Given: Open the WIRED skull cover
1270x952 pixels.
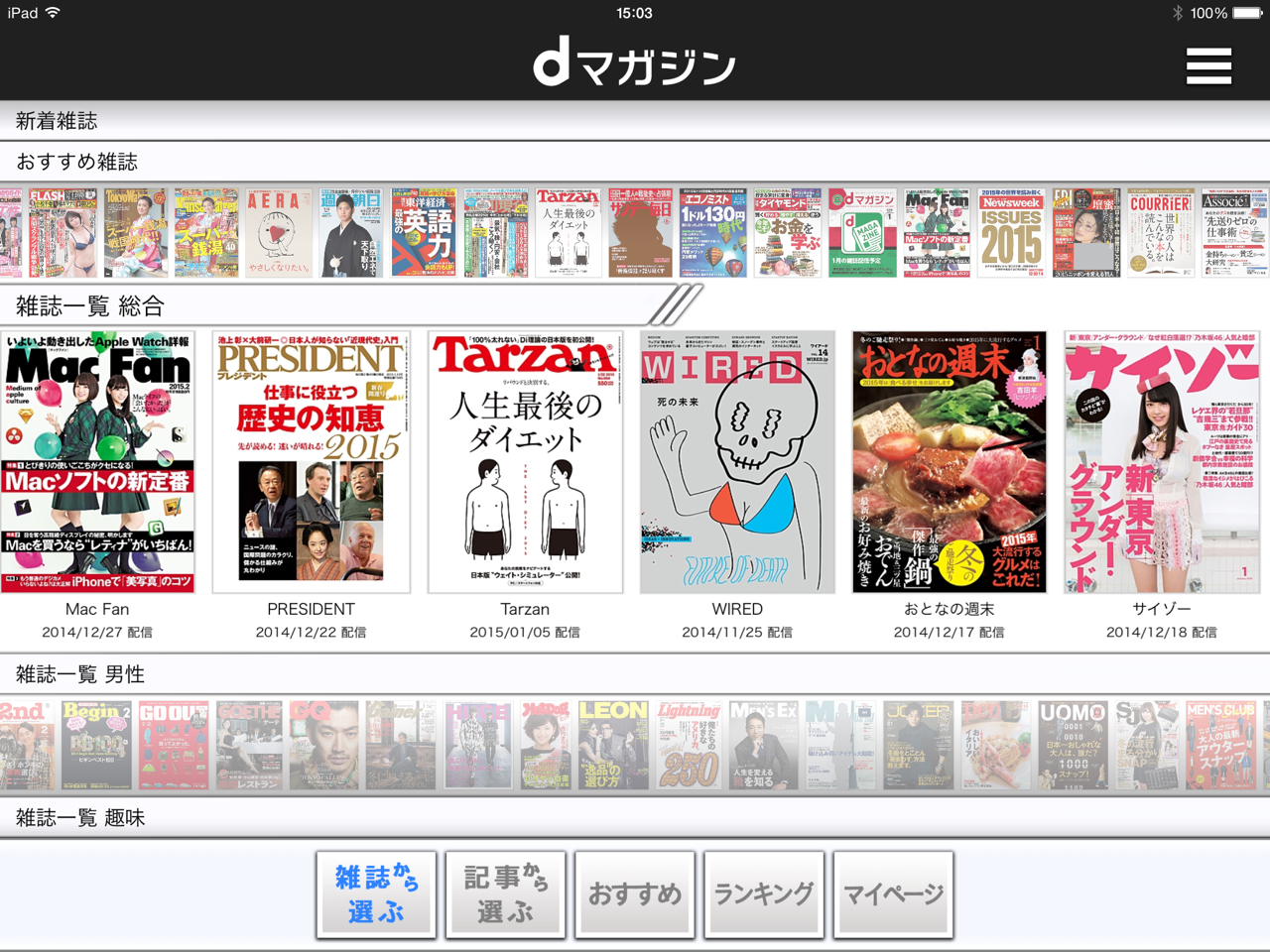Looking at the screenshot, I should pos(737,462).
